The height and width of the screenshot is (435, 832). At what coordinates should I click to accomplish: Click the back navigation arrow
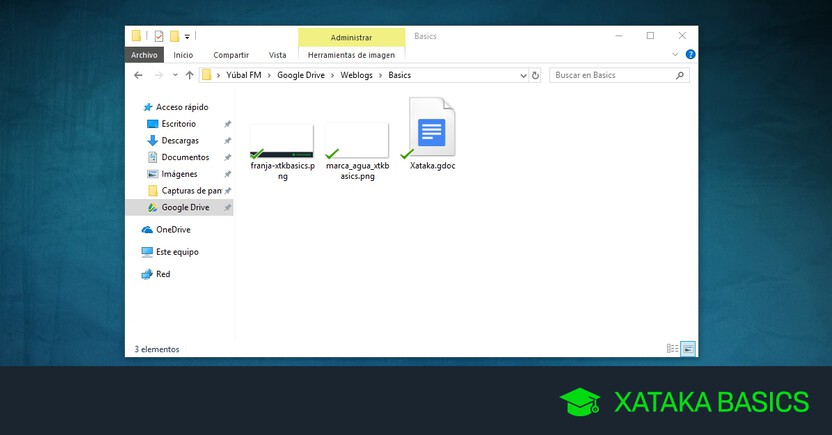pyautogui.click(x=139, y=75)
